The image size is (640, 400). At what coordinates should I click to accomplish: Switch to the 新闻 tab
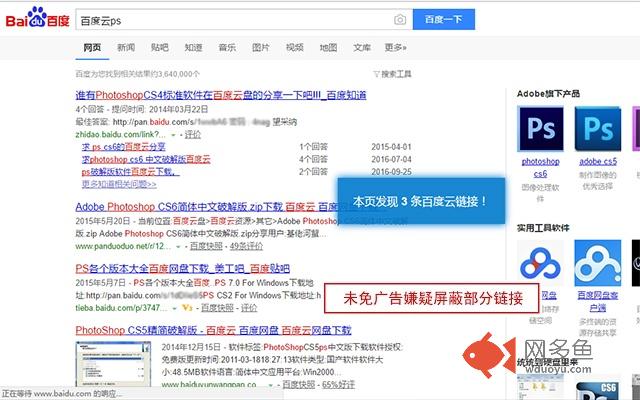tap(126, 47)
